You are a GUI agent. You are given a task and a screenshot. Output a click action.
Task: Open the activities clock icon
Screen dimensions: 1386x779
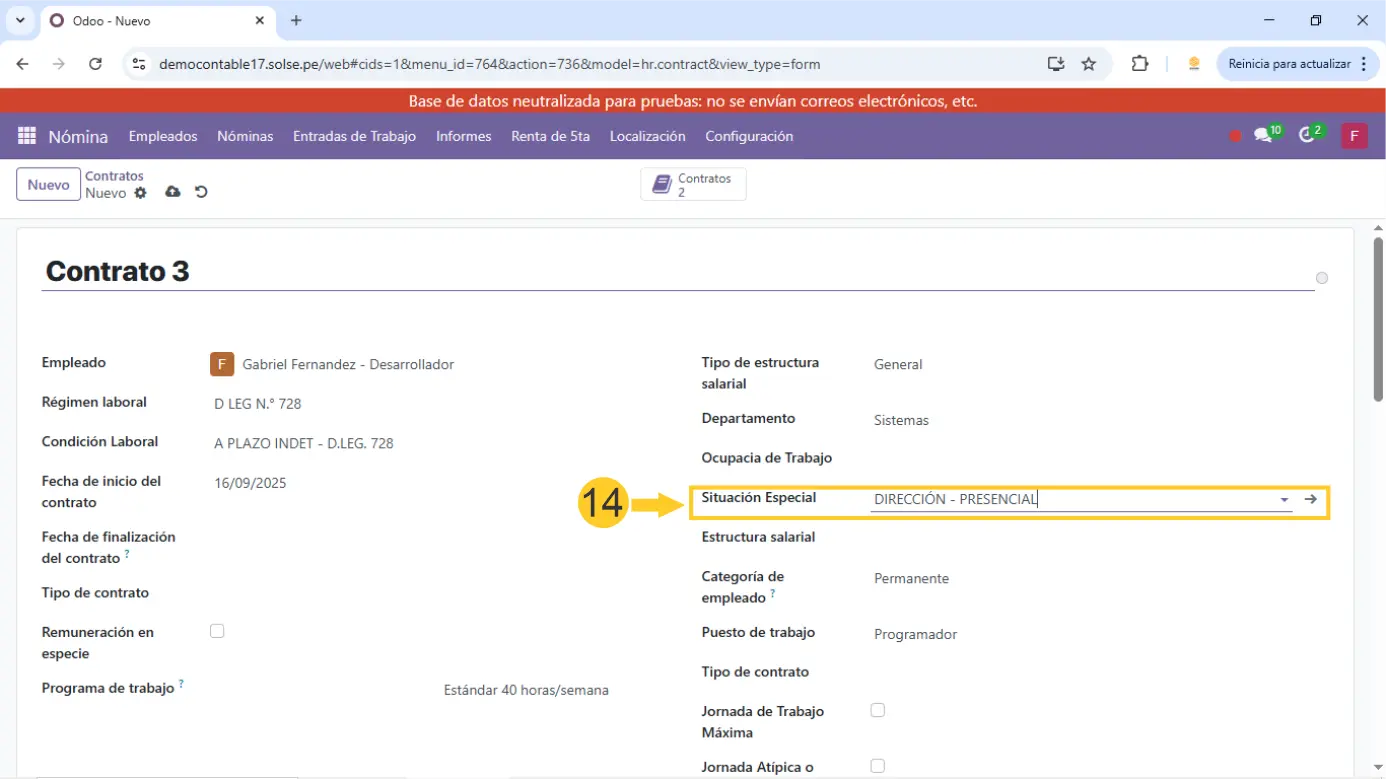[1307, 136]
